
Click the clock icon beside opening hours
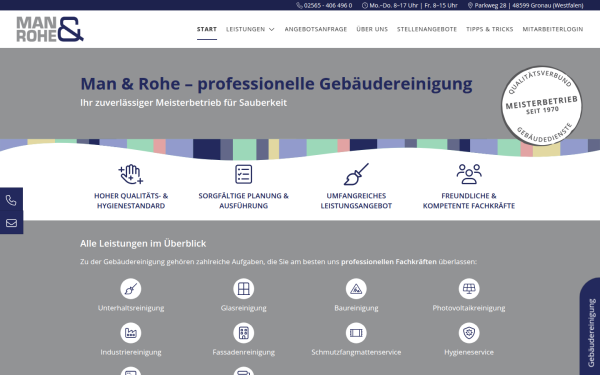pyautogui.click(x=365, y=5)
